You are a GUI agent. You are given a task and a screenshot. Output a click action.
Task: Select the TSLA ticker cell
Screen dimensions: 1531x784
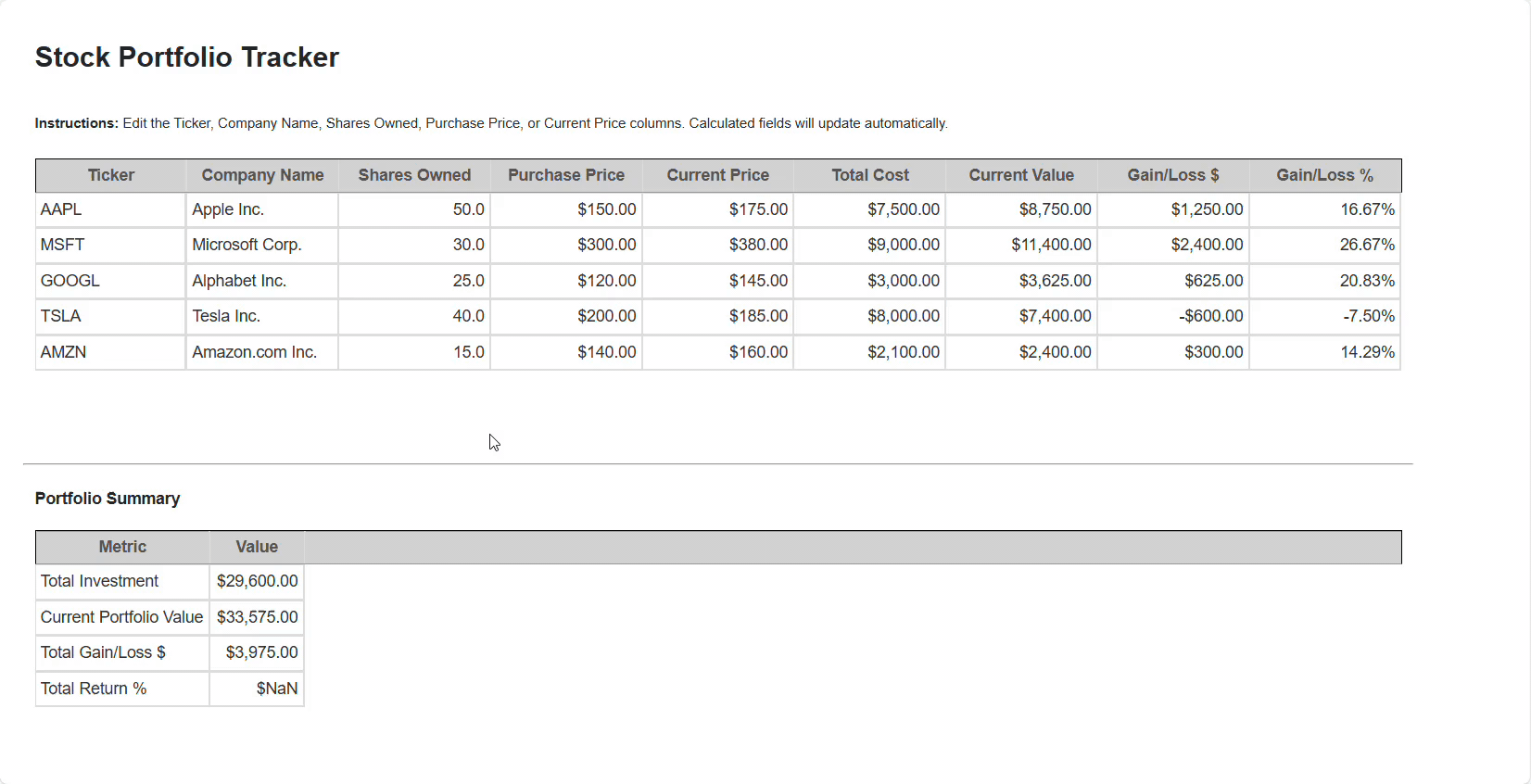(x=111, y=317)
